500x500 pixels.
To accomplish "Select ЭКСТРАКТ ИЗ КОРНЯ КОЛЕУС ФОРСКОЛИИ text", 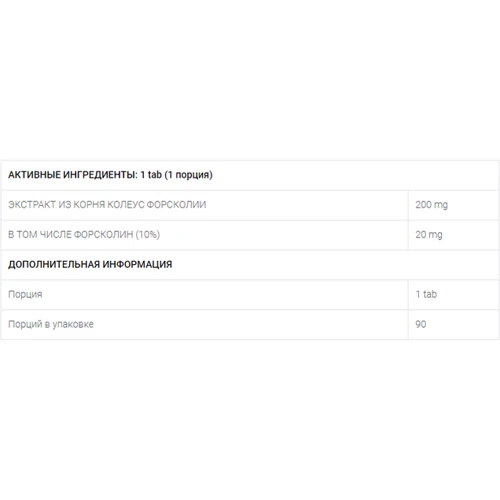I will (x=107, y=205).
